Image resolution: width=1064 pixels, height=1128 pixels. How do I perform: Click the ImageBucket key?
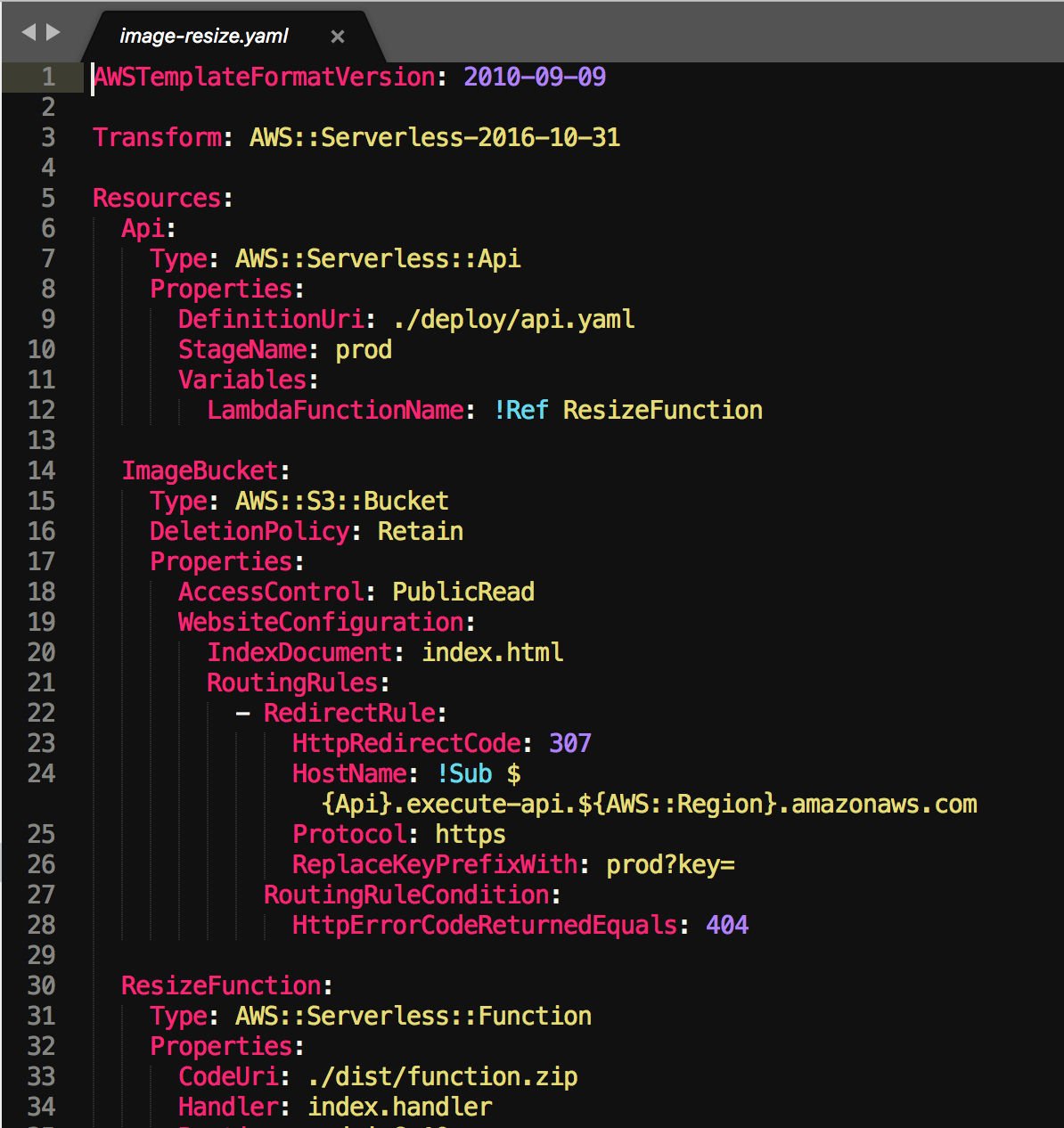click(x=201, y=470)
